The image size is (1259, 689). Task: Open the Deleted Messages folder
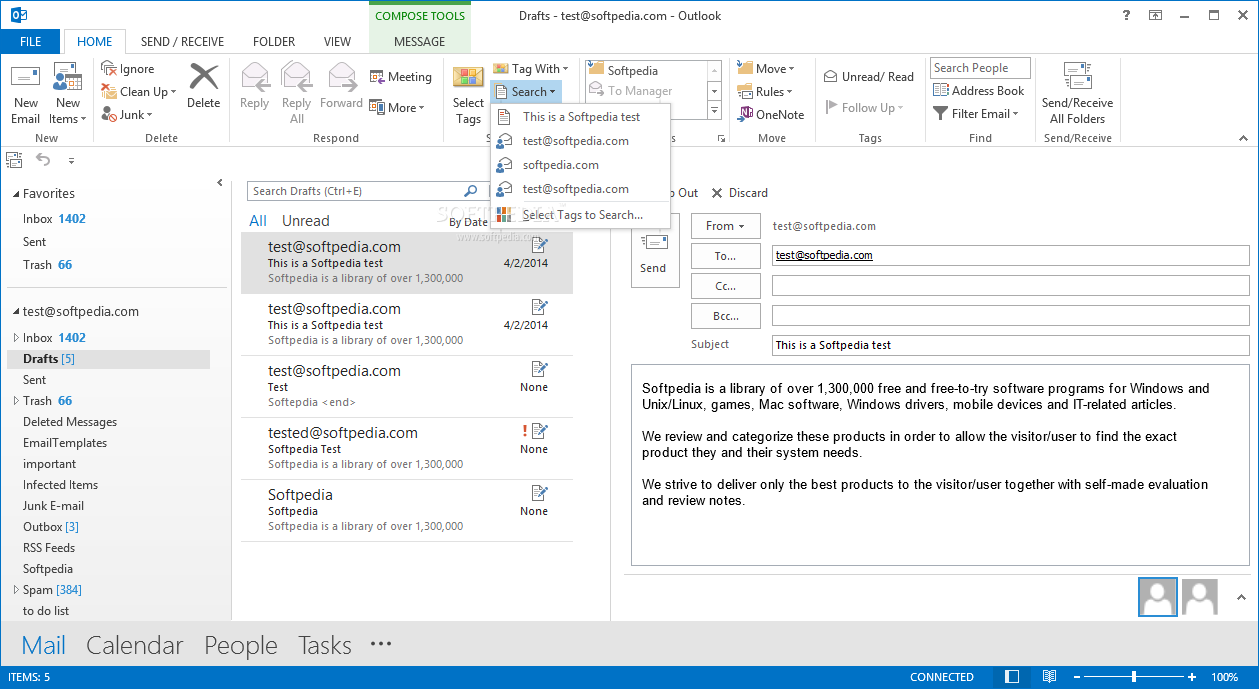click(x=70, y=422)
